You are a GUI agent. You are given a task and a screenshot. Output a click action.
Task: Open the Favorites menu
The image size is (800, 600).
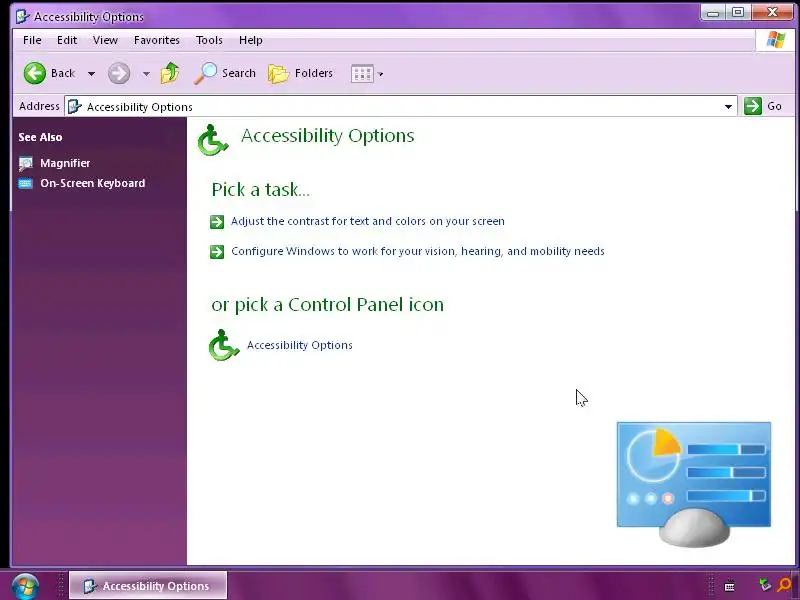coord(157,40)
